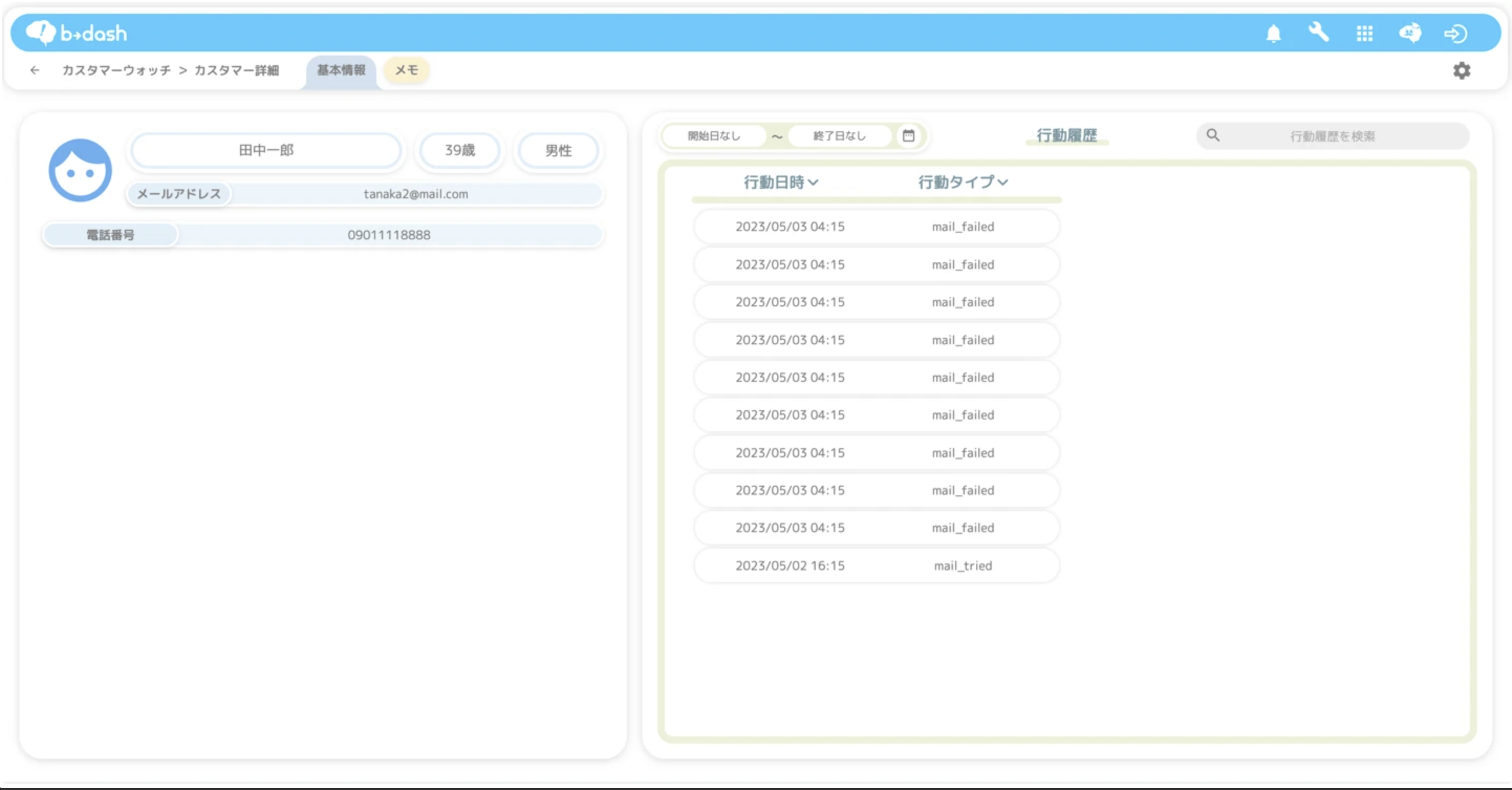Go to カスタマーウォッチ breadcrumb link
The width and height of the screenshot is (1512, 790).
point(116,70)
